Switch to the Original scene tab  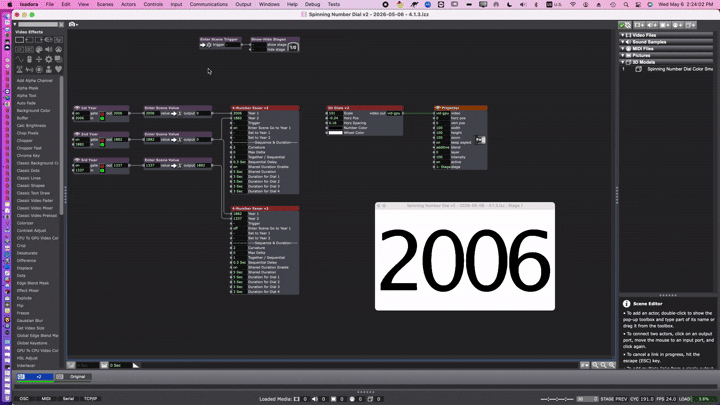coord(78,377)
